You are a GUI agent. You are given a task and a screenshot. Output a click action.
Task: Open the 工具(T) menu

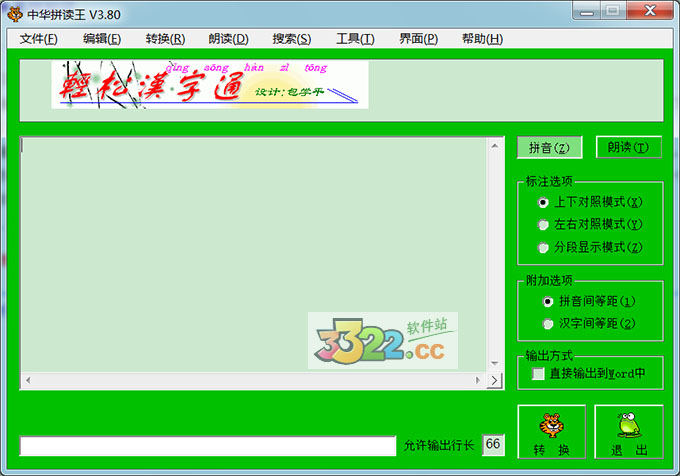click(355, 39)
